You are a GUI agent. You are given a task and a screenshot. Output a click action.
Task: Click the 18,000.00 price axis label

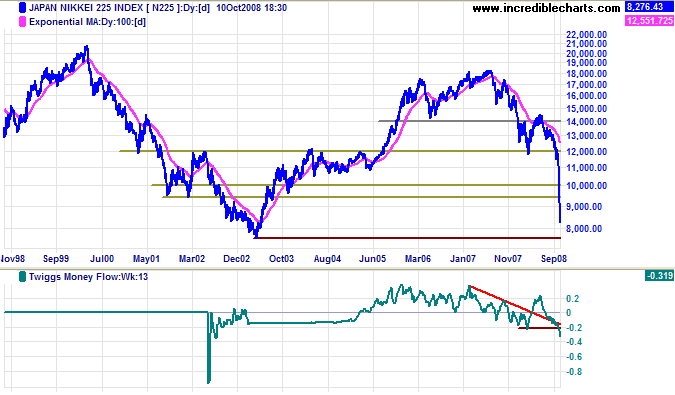point(587,74)
